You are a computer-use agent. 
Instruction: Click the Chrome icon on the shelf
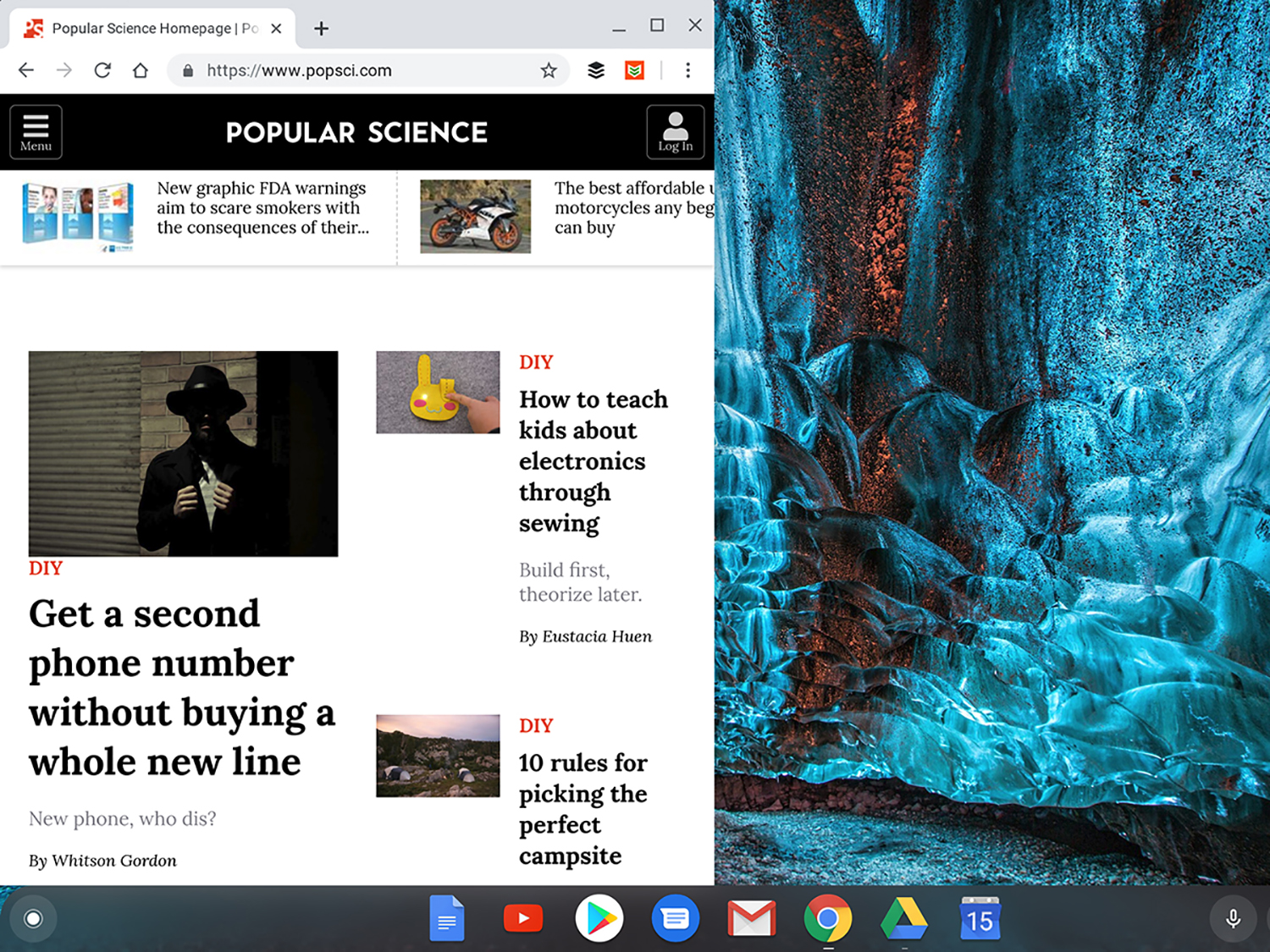point(828,918)
